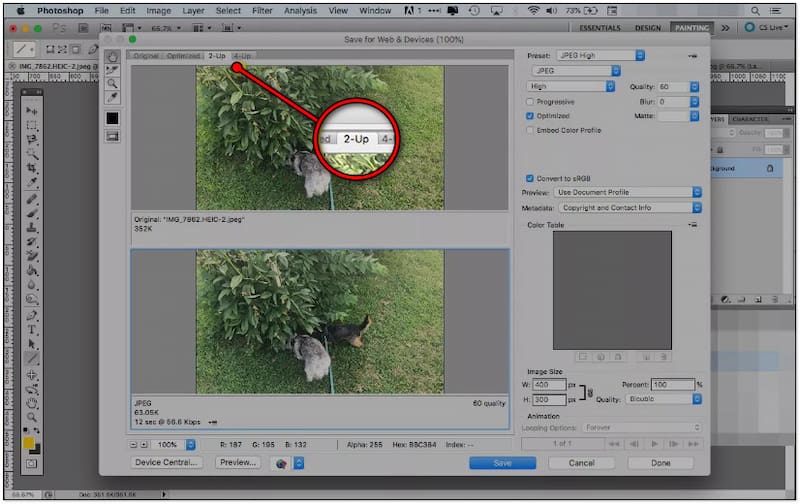The height and width of the screenshot is (504, 800).
Task: Click the yellow foreground color swatch
Action: pyautogui.click(x=29, y=443)
